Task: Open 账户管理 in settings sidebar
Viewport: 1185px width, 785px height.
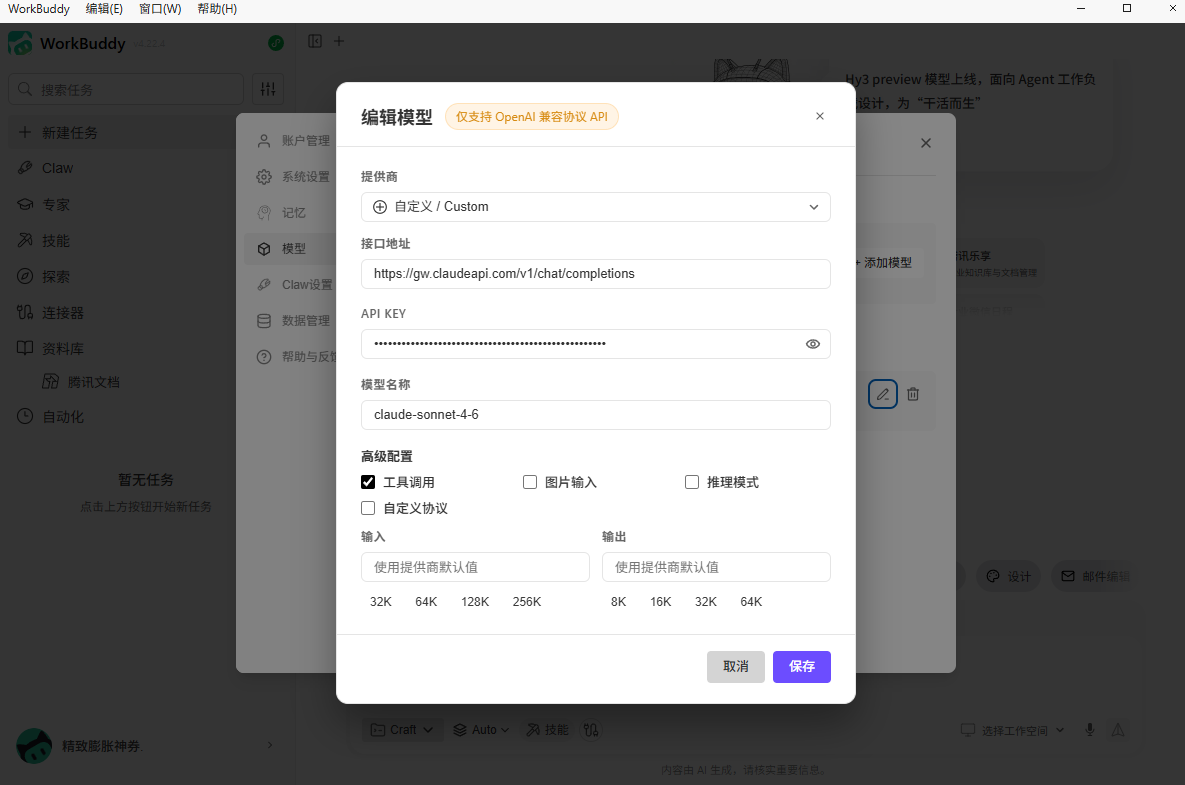Action: click(x=293, y=141)
